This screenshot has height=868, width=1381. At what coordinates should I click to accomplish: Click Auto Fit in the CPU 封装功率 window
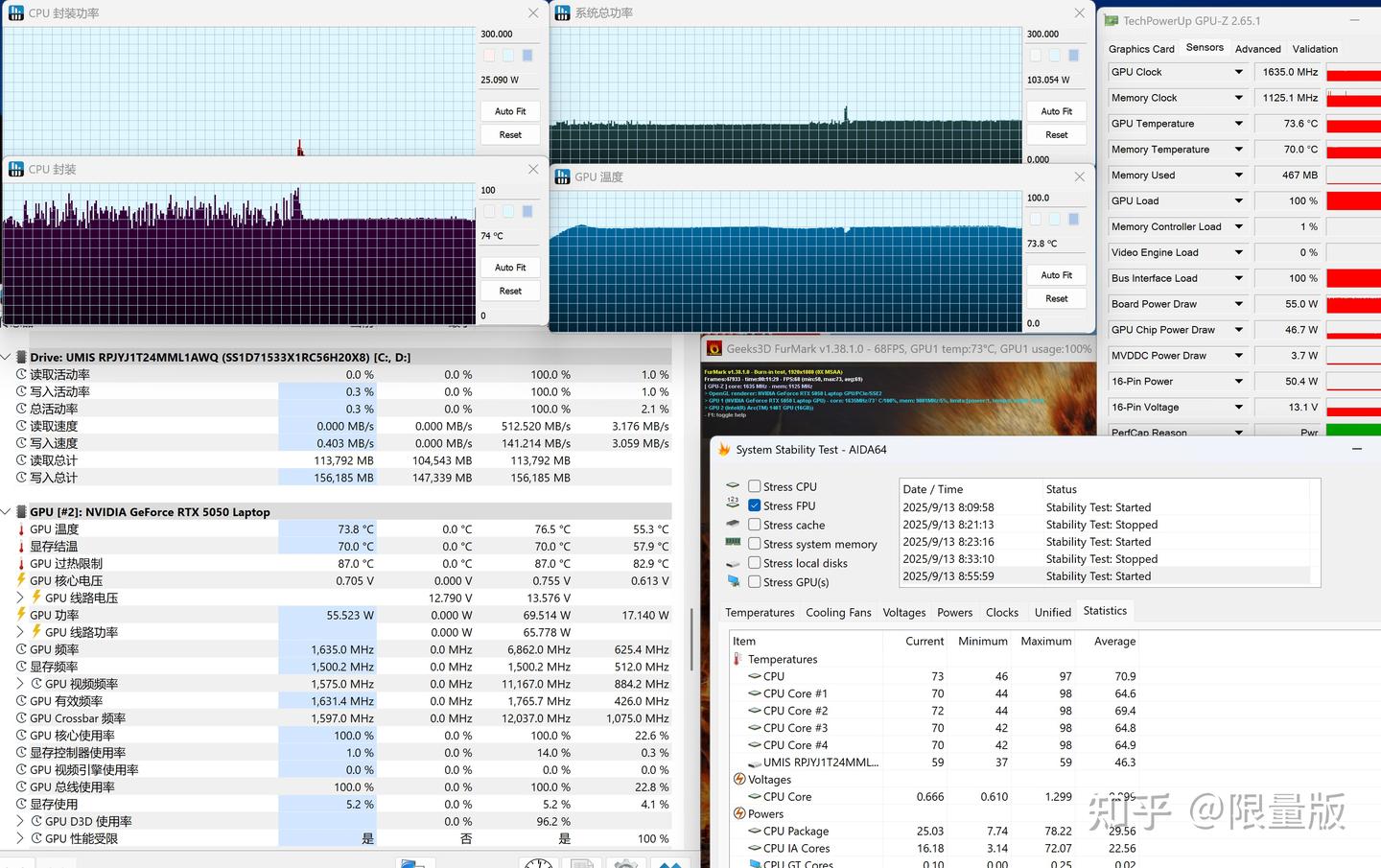coord(510,111)
